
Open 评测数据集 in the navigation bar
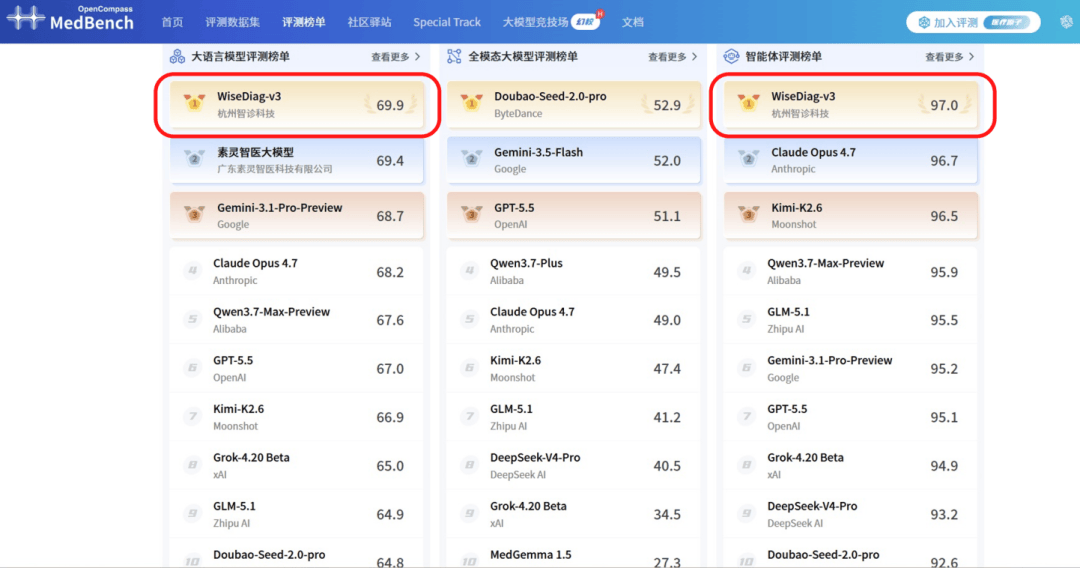click(233, 22)
